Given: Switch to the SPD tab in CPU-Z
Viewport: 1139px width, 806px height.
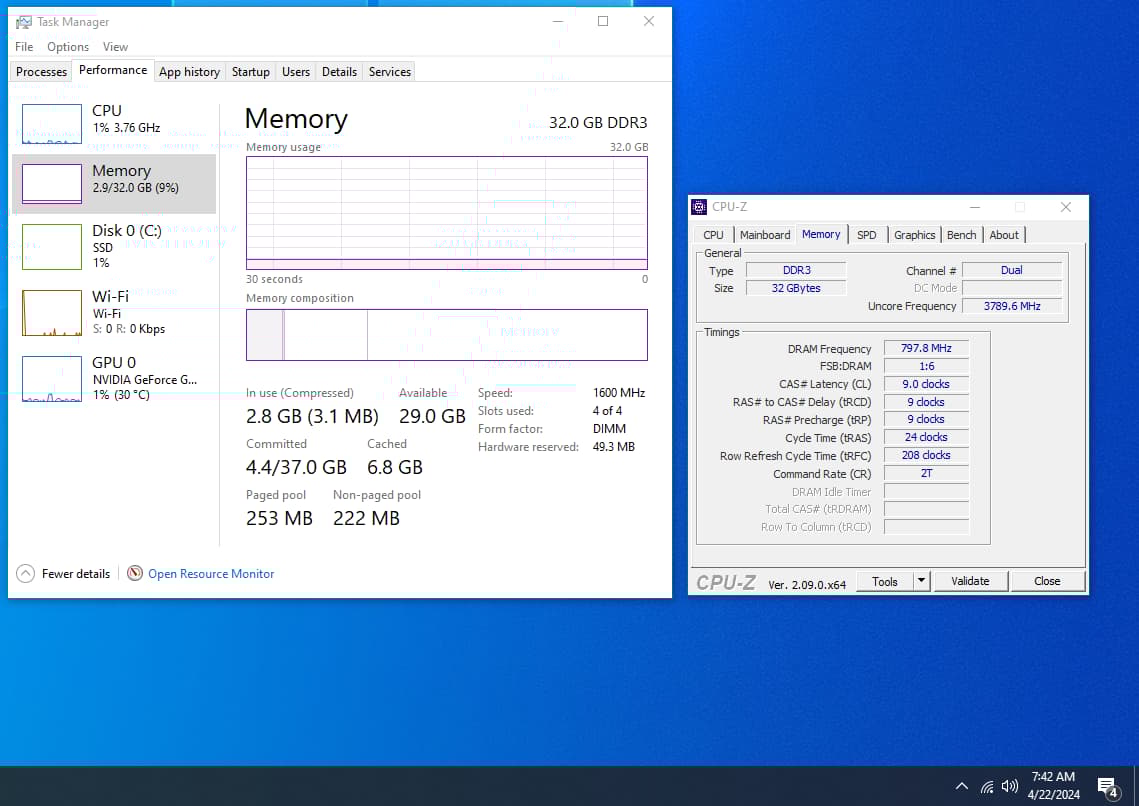Looking at the screenshot, I should (866, 234).
